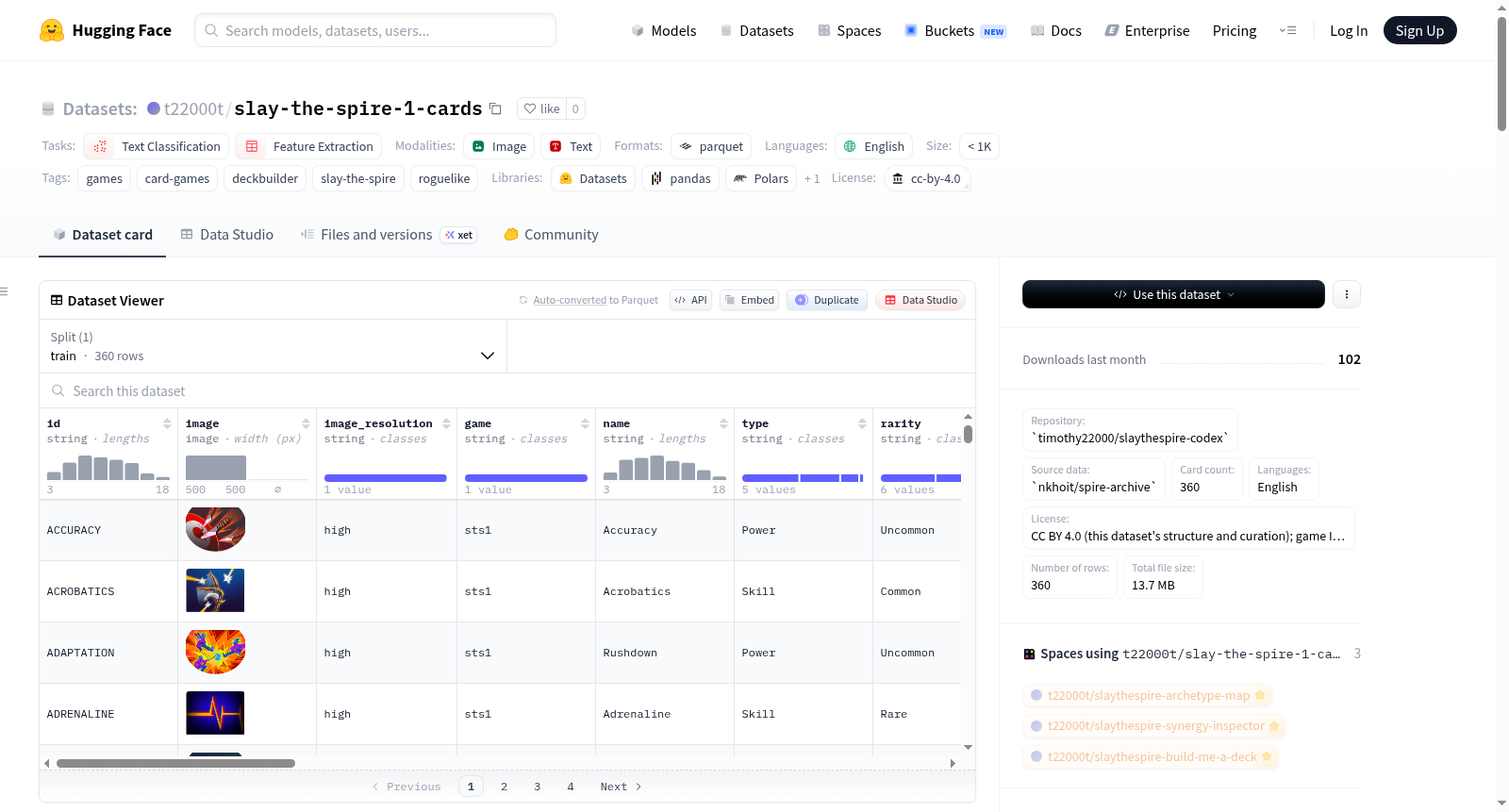Screen dimensions: 1509x812
Task: Open the Polars library tag
Action: (761, 178)
